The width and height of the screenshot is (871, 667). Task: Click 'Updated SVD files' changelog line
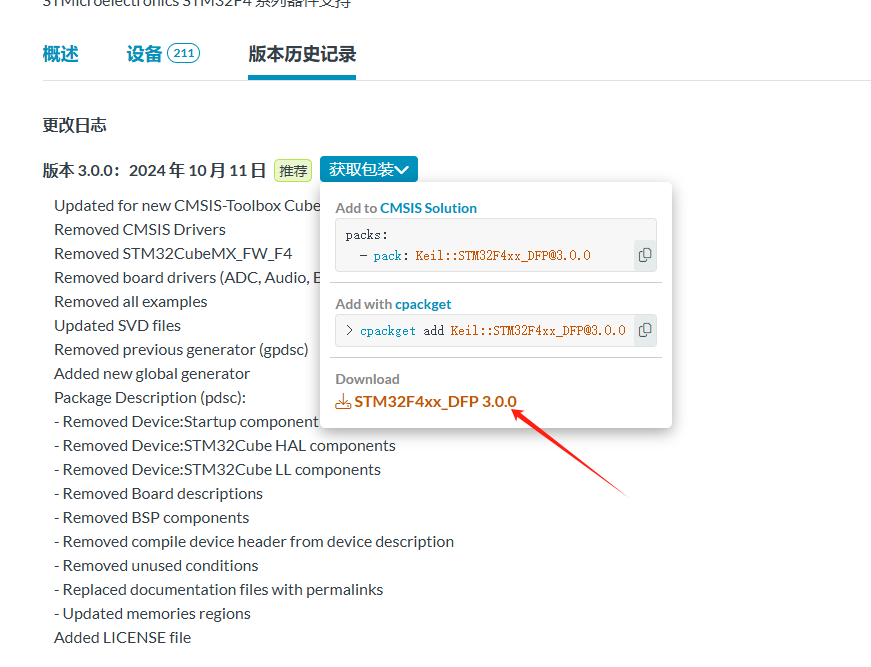(118, 326)
